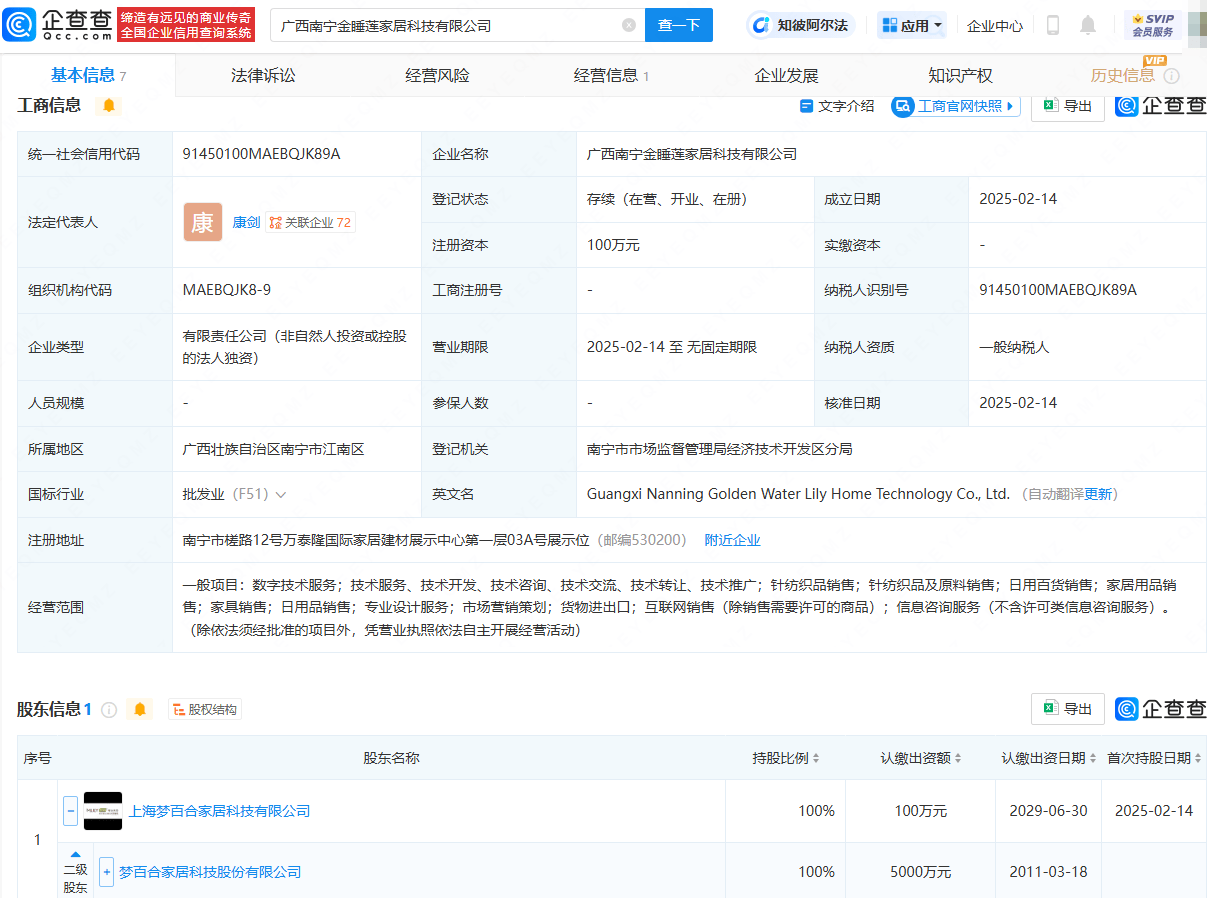This screenshot has width=1207, height=898.
Task: Open 知彼阿尔法 tool
Action: pos(801,25)
